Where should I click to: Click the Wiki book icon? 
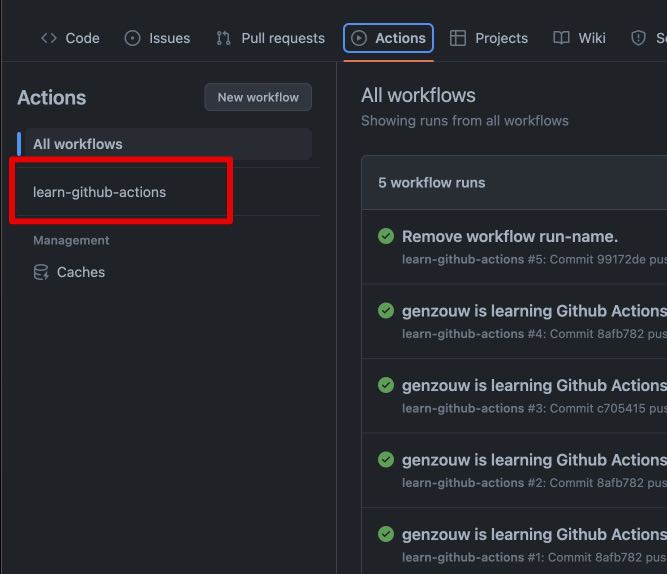coord(561,38)
